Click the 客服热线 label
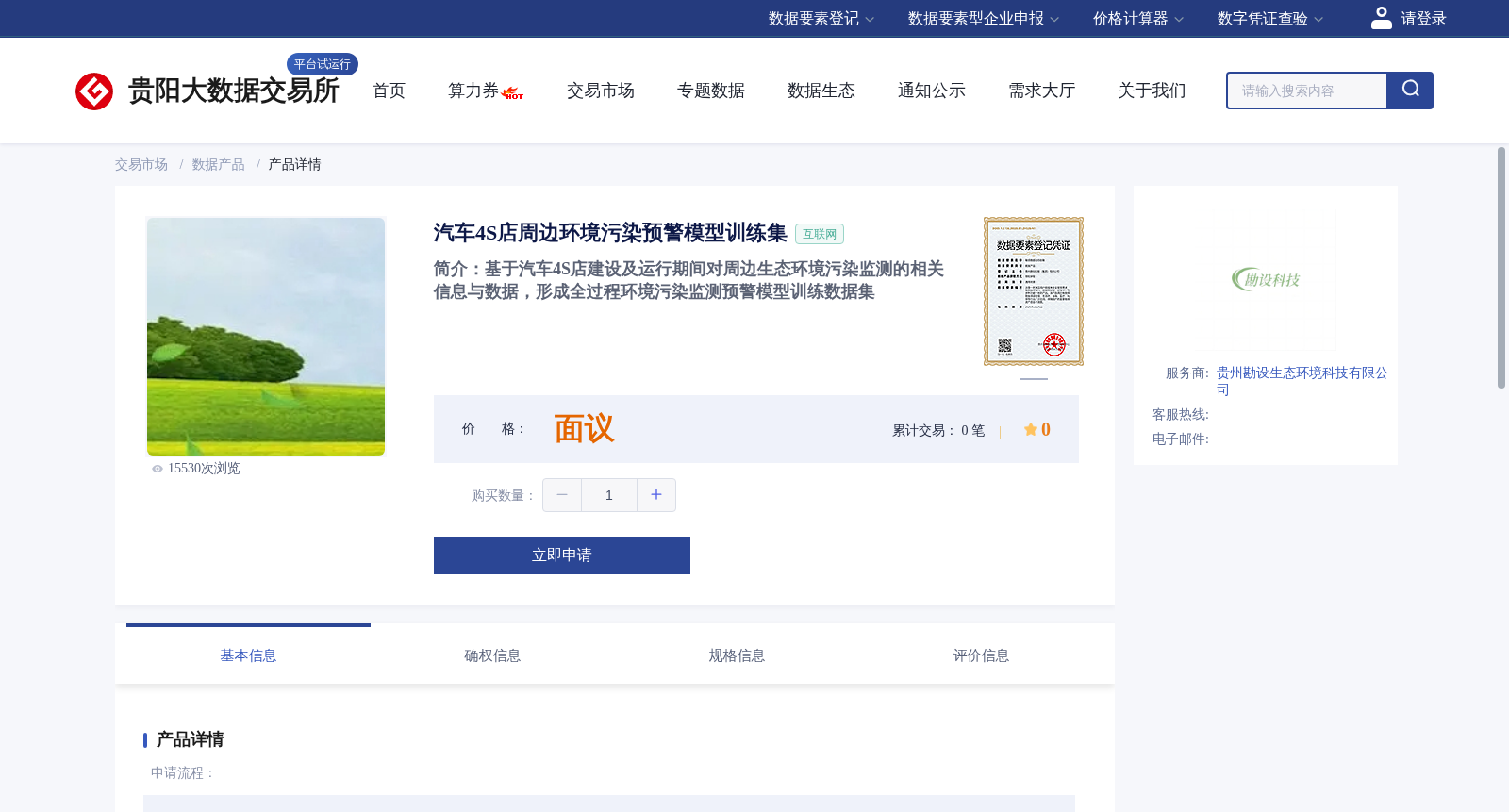This screenshot has height=812, width=1509. click(x=1181, y=415)
